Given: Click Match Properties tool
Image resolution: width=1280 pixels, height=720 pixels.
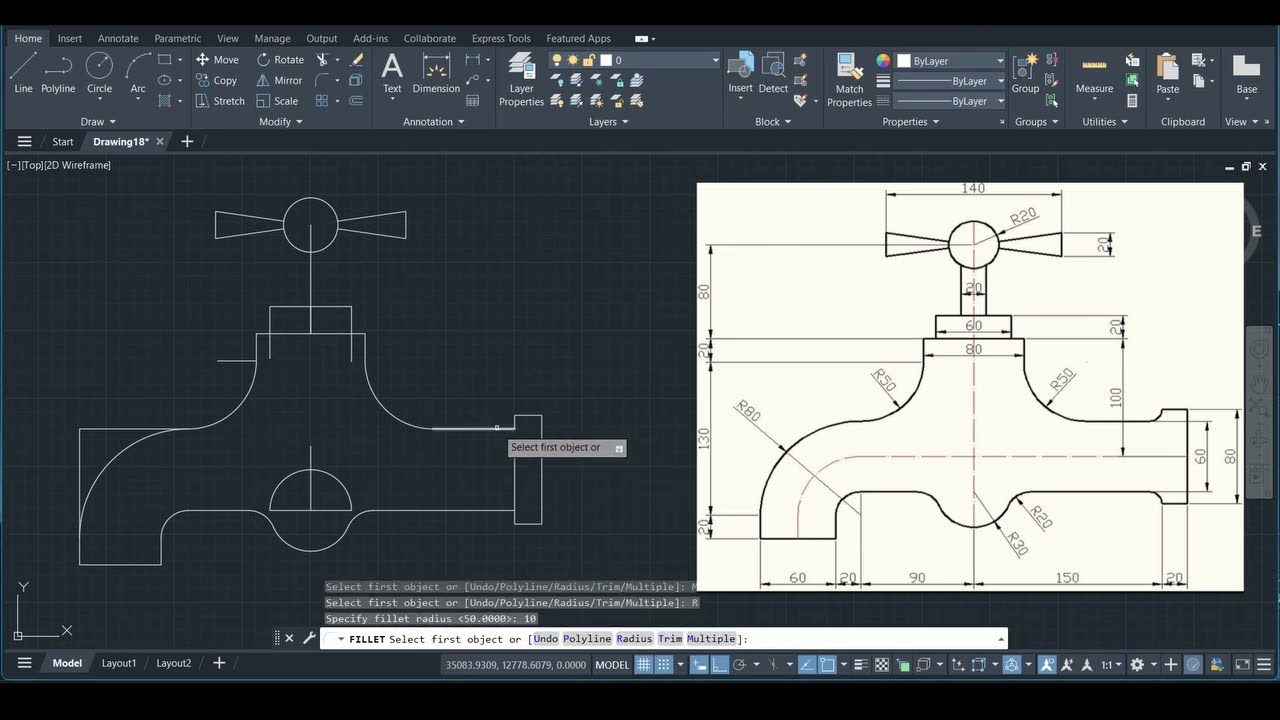Looking at the screenshot, I should (849, 79).
